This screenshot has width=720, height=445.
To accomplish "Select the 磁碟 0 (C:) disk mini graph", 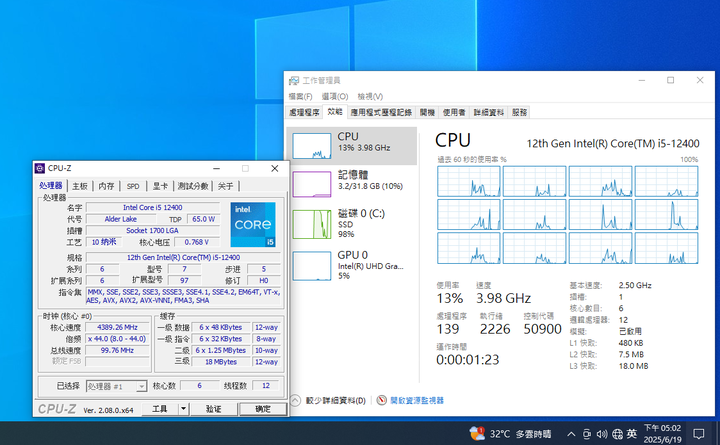I will [x=312, y=225].
